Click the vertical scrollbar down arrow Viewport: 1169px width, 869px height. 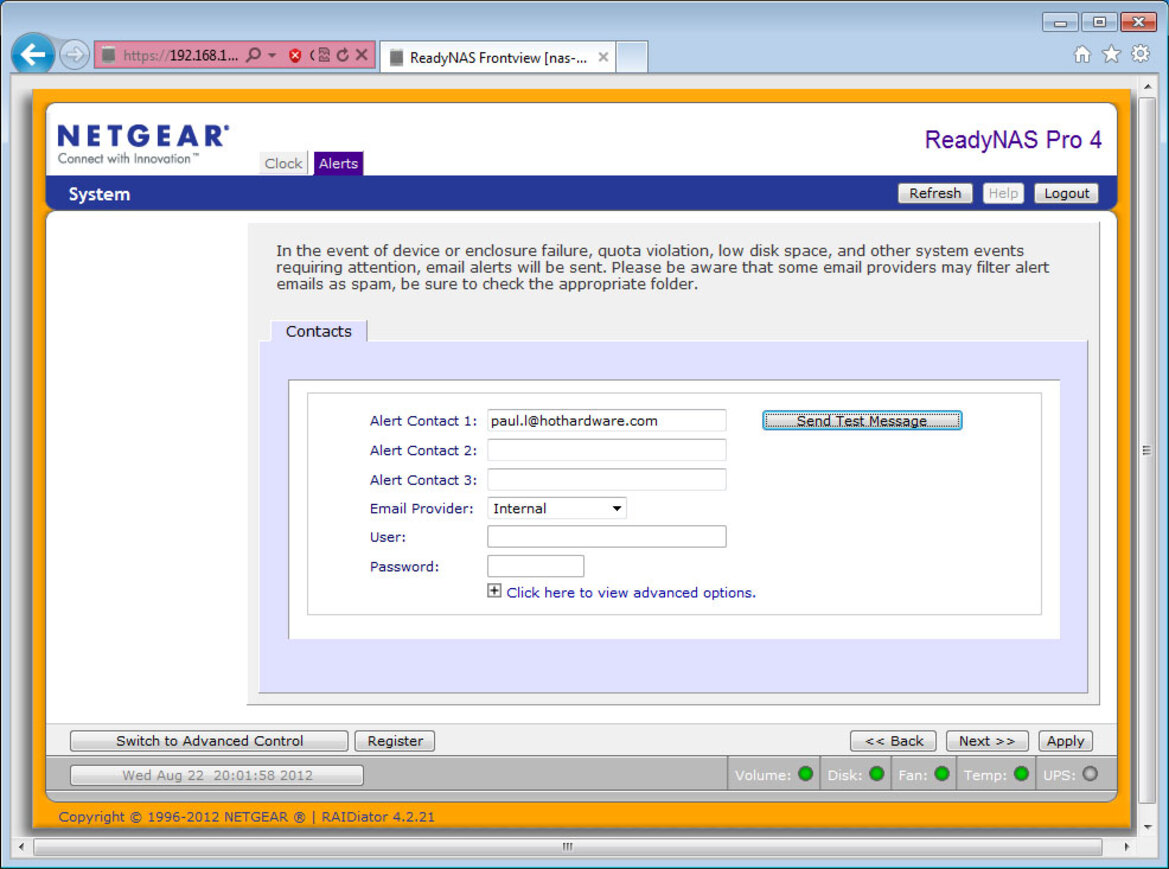click(x=1147, y=827)
